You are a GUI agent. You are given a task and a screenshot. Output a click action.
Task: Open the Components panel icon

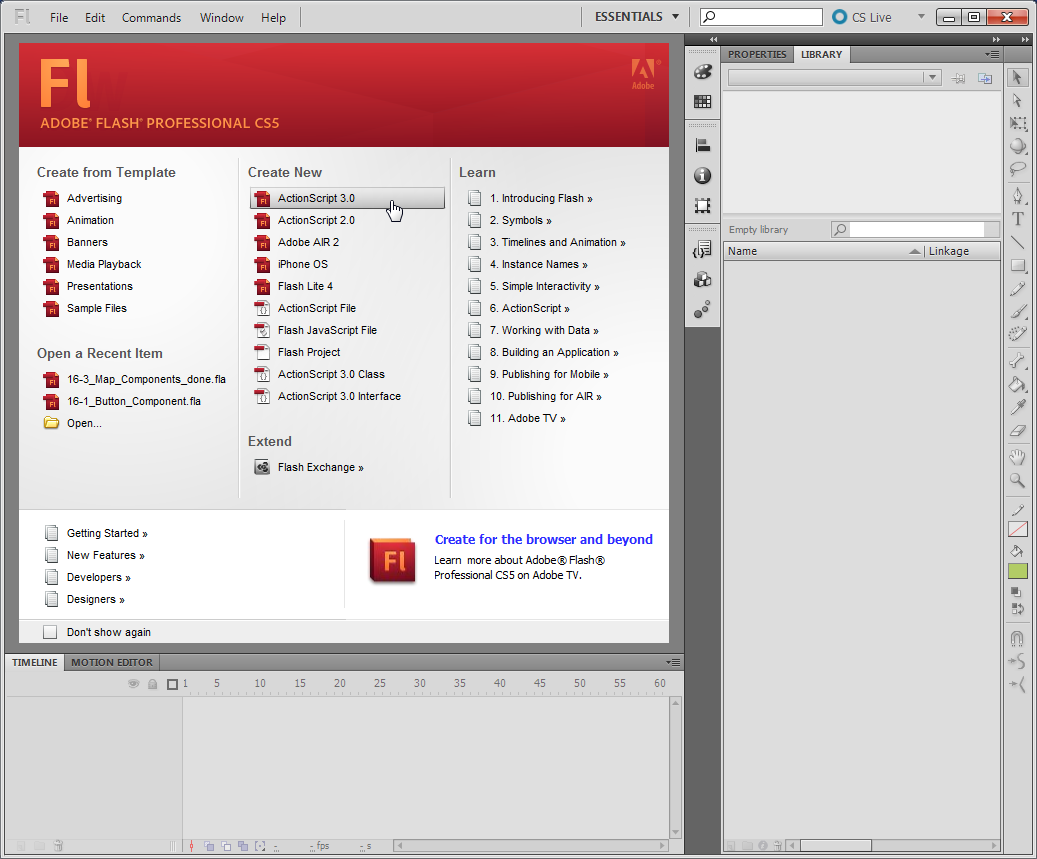[x=702, y=279]
